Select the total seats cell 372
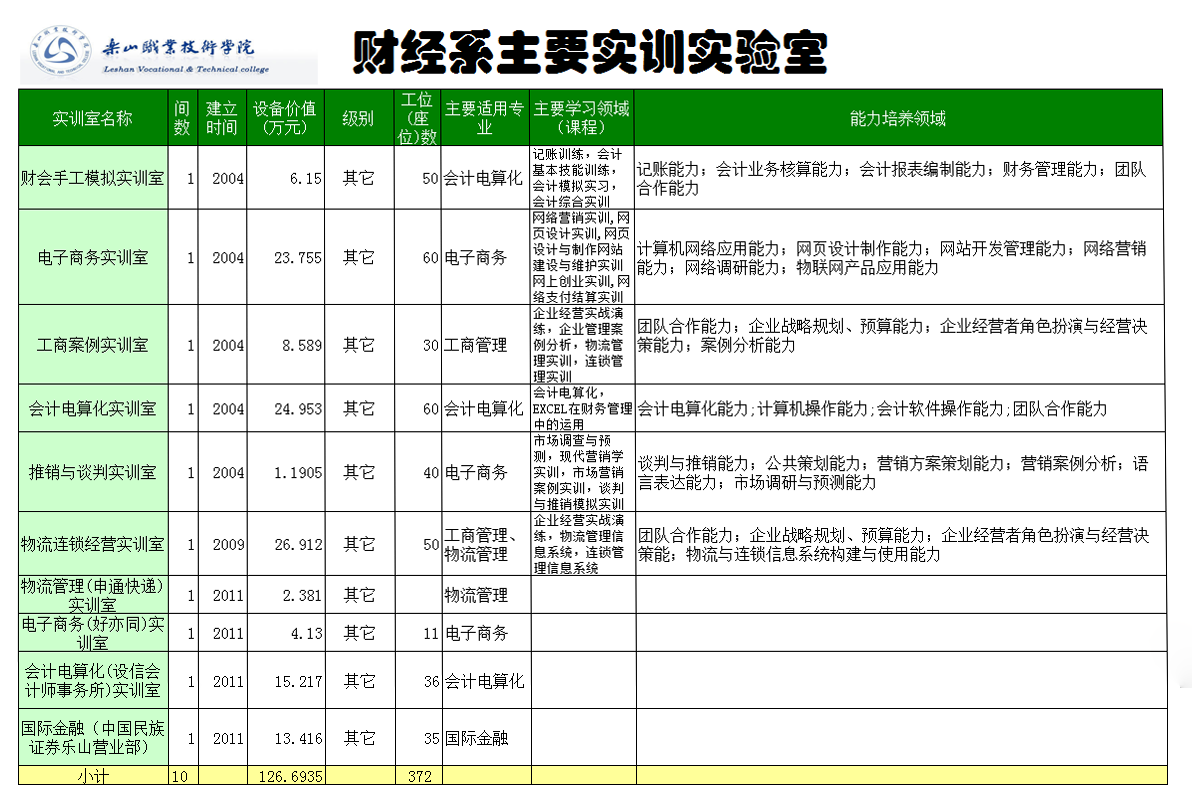Screen dimensions: 1194x797 pyautogui.click(x=420, y=776)
